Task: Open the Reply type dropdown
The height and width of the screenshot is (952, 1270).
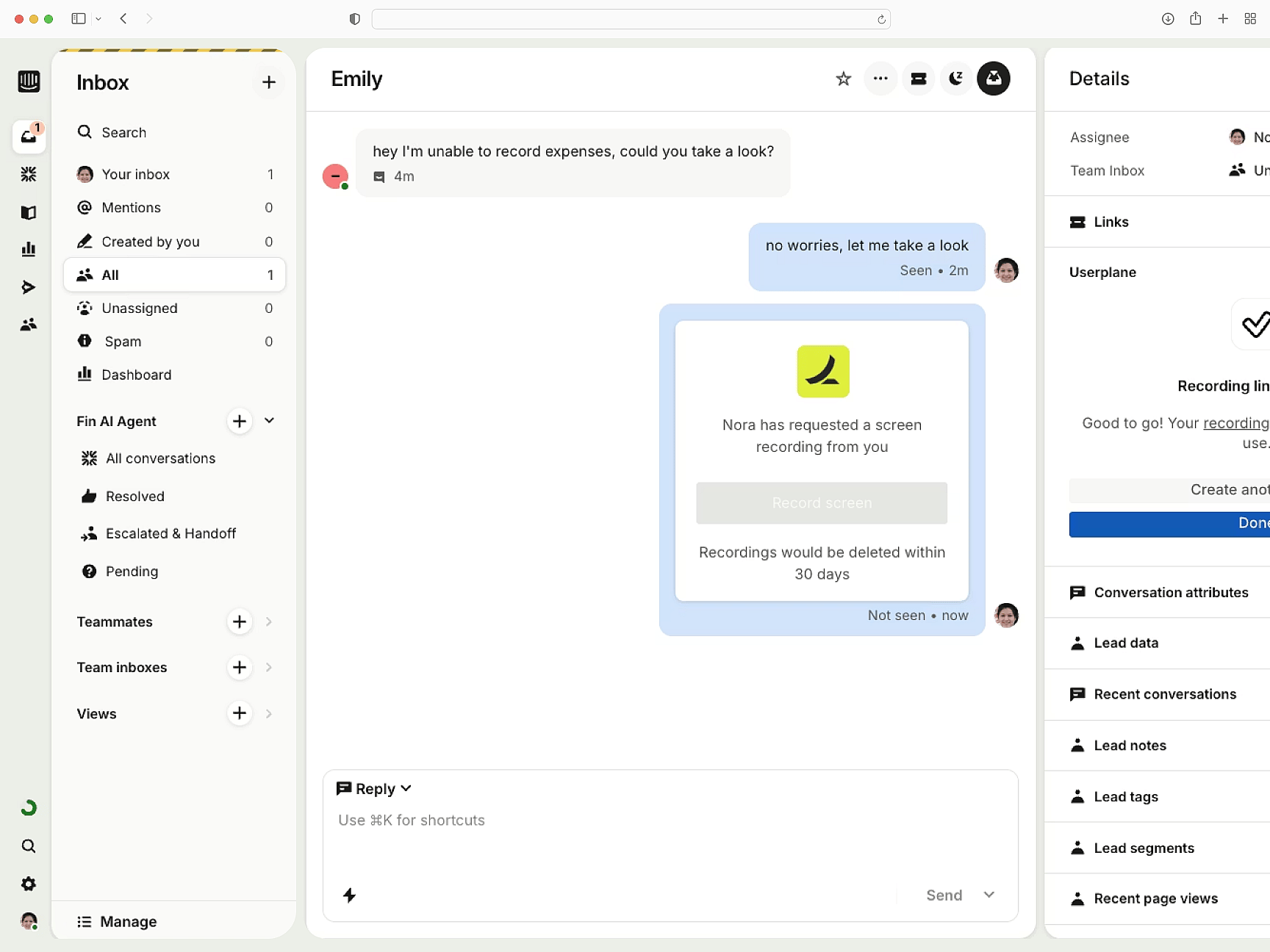Action: [374, 788]
